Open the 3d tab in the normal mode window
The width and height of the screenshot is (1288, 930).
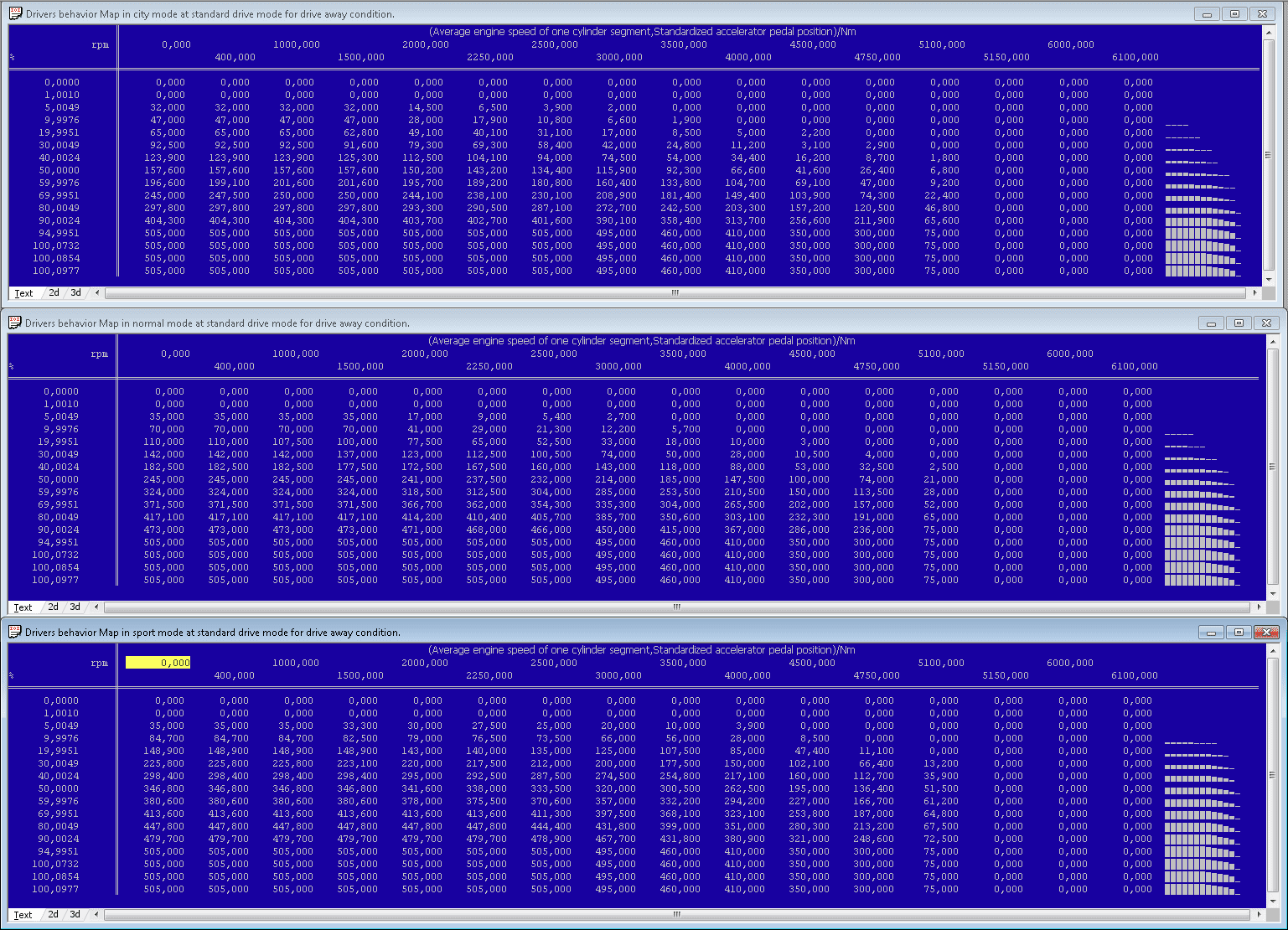coord(75,607)
